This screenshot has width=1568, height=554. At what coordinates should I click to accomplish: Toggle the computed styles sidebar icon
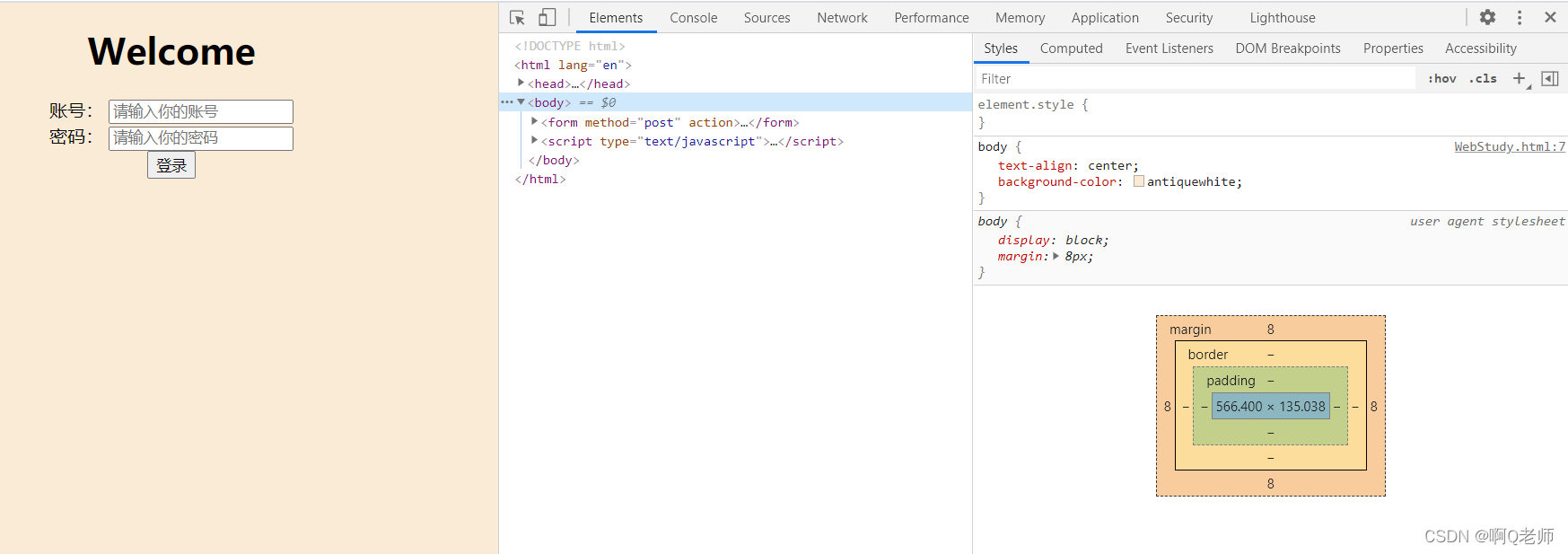tap(1550, 79)
